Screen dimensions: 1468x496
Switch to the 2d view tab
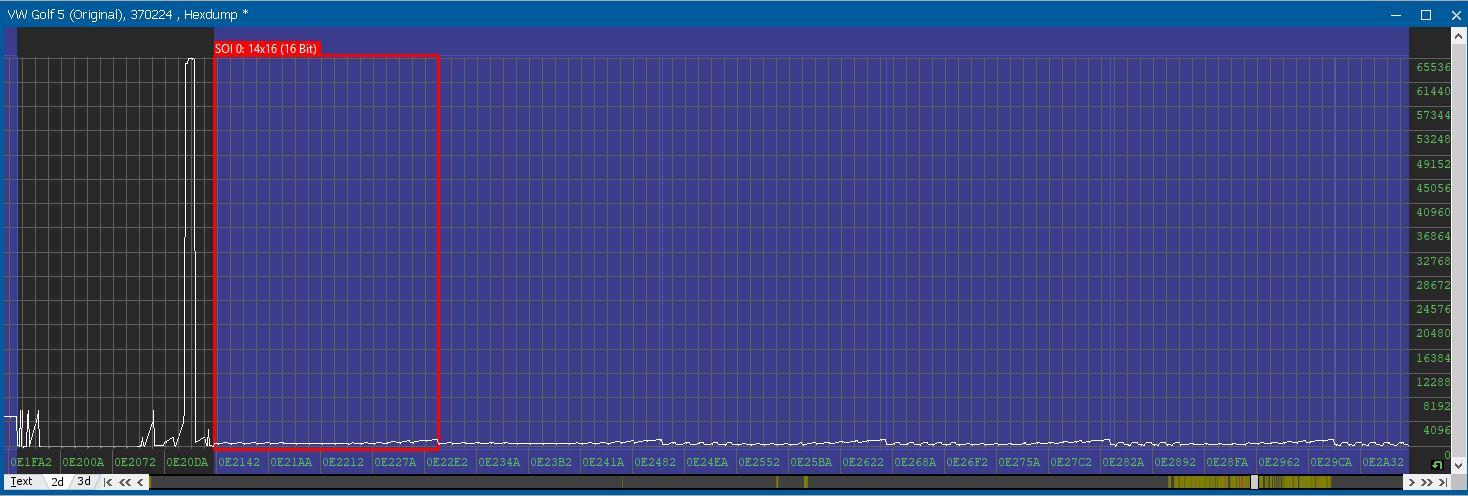(58, 482)
